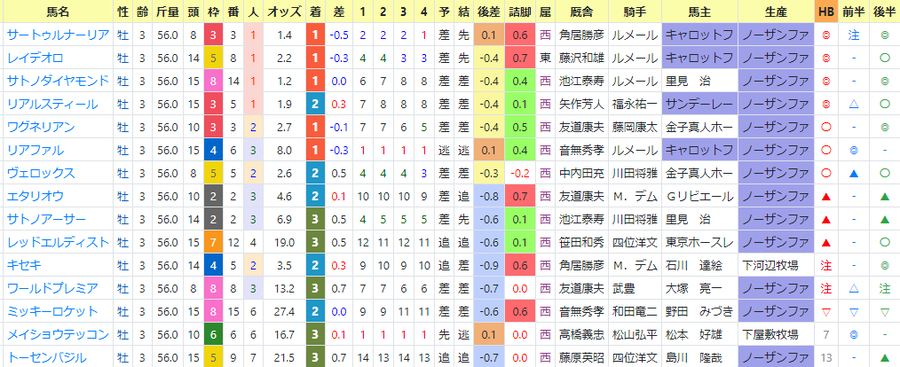Select trainer cell 高橋義忠

[x=582, y=334]
